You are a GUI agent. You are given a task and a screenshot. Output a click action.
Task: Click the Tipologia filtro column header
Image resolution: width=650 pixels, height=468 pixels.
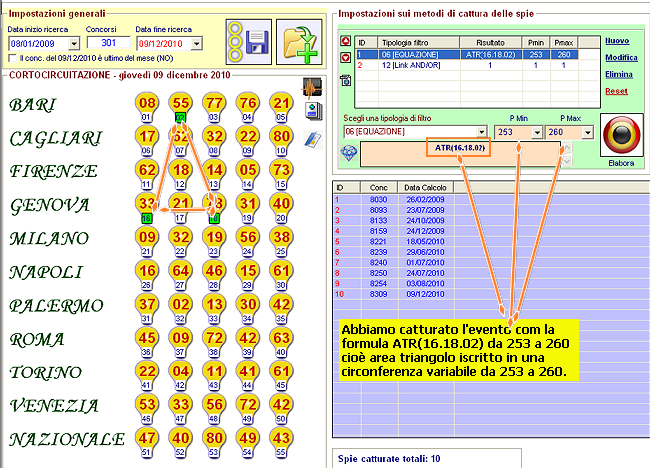pyautogui.click(x=419, y=43)
